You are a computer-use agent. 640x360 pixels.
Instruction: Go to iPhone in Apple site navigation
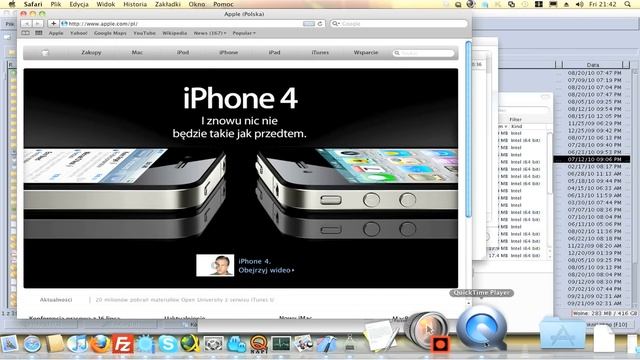[x=228, y=53]
